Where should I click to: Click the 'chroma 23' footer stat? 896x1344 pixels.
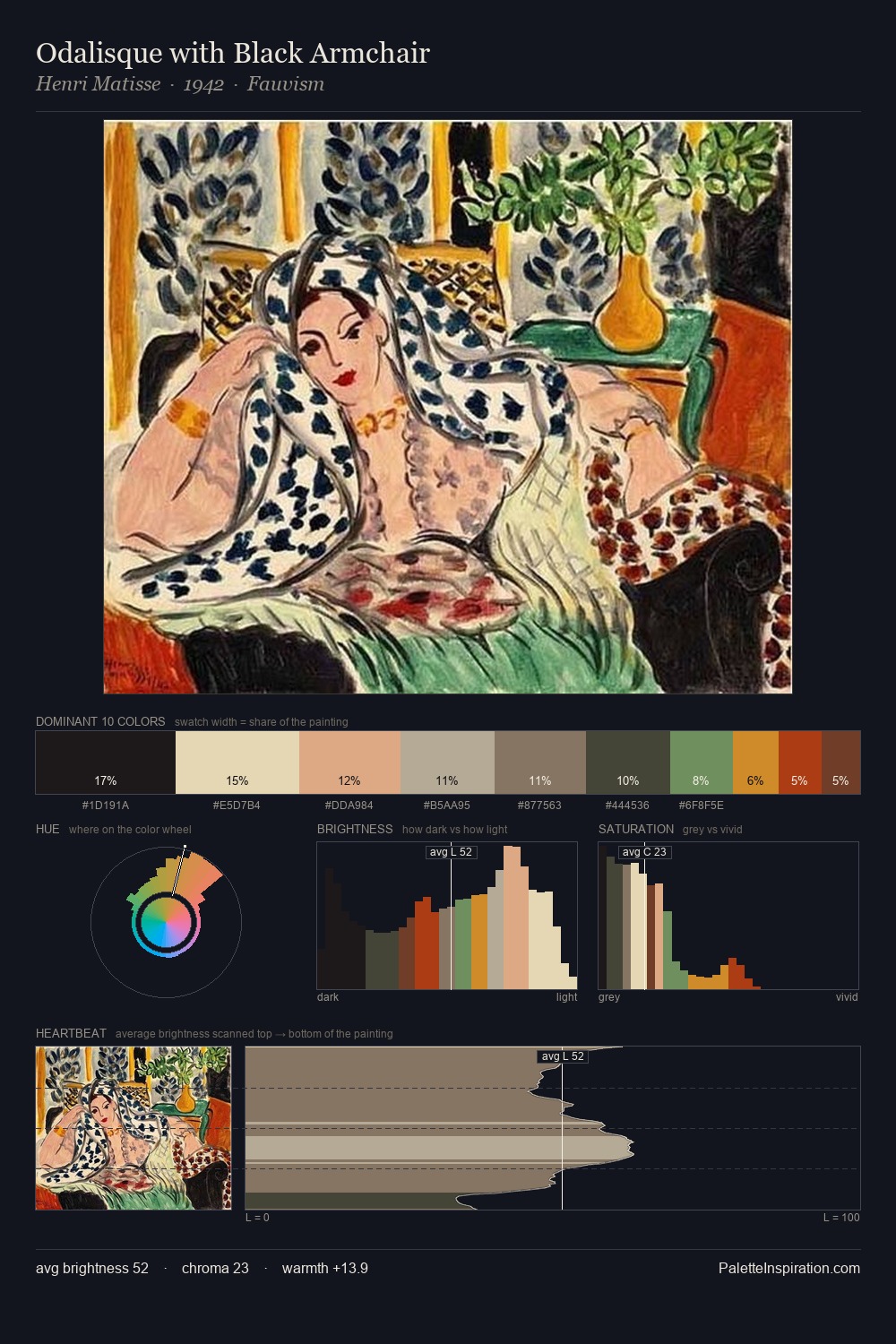pyautogui.click(x=215, y=1269)
